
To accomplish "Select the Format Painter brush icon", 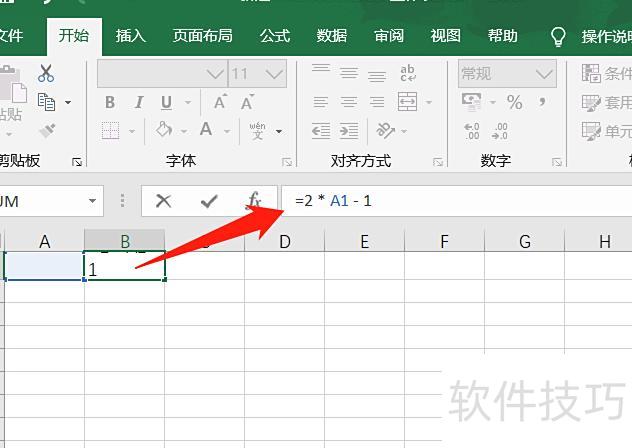I will point(48,130).
